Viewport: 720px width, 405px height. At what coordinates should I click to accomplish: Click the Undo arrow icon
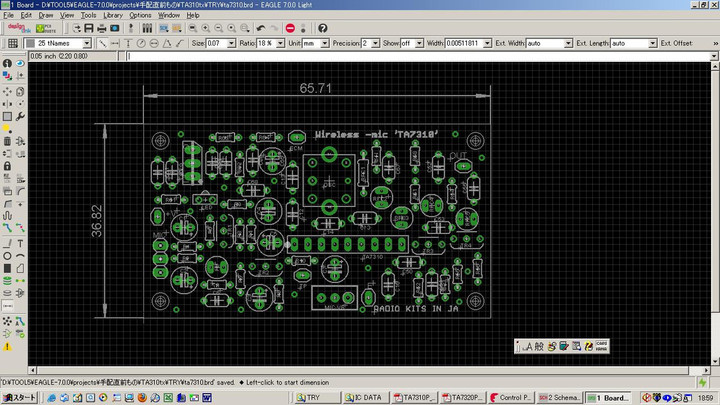[261, 28]
